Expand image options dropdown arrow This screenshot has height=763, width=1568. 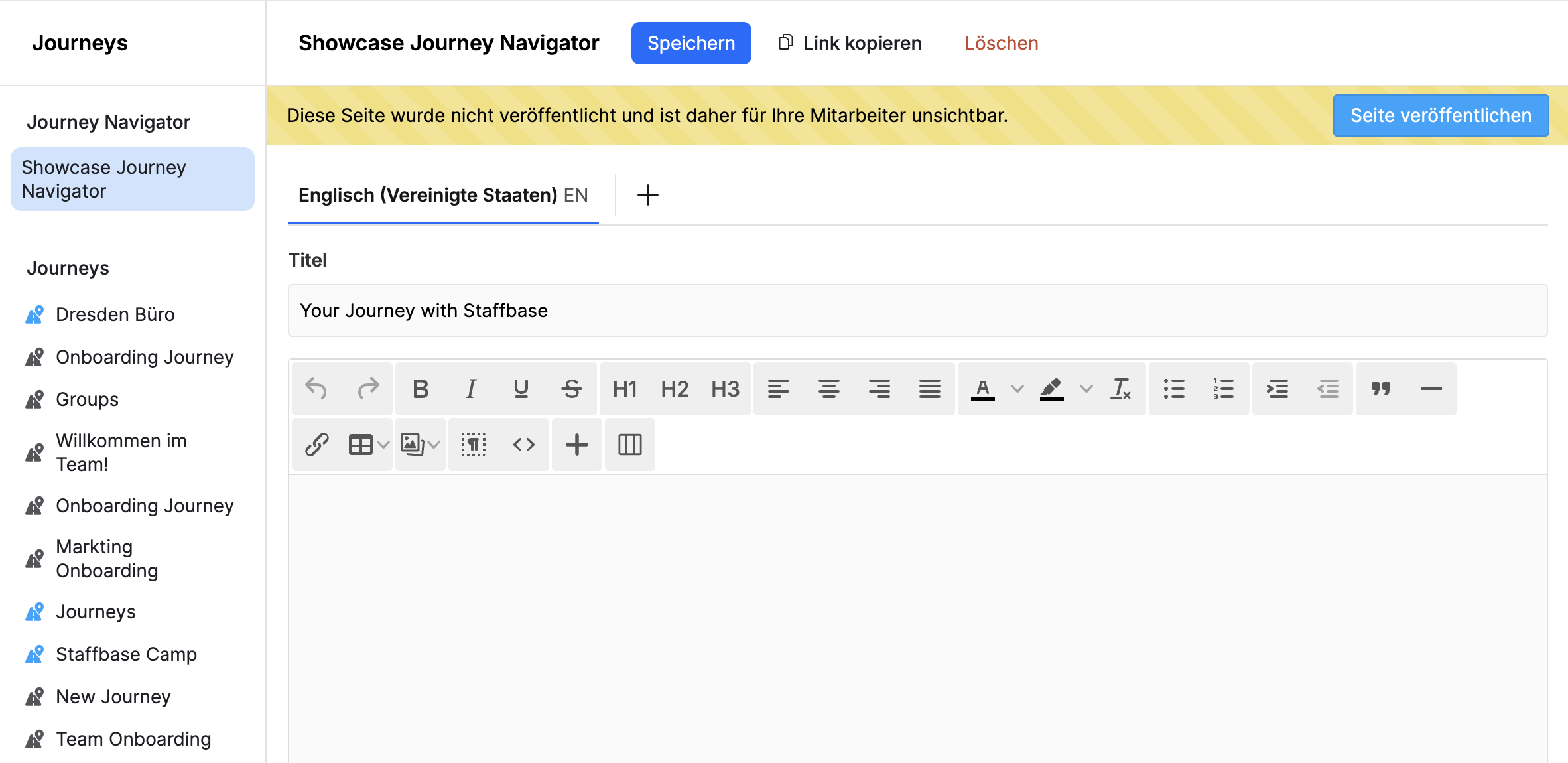434,445
